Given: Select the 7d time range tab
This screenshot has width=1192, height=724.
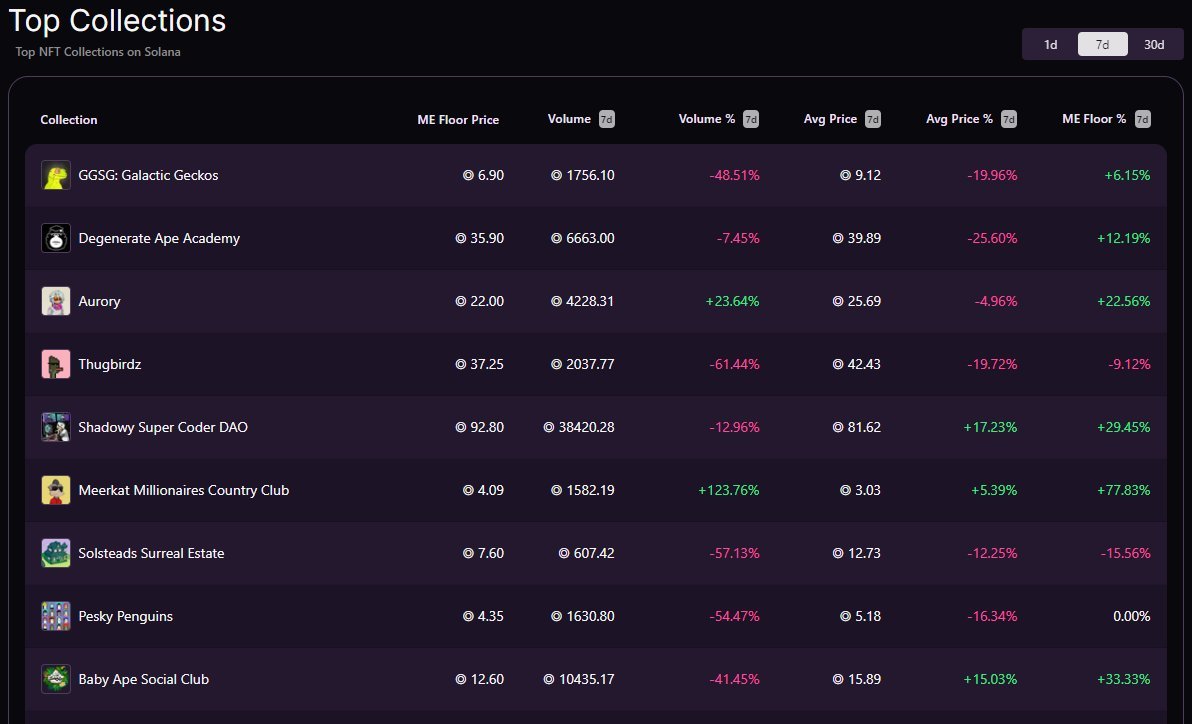Looking at the screenshot, I should pos(1102,44).
